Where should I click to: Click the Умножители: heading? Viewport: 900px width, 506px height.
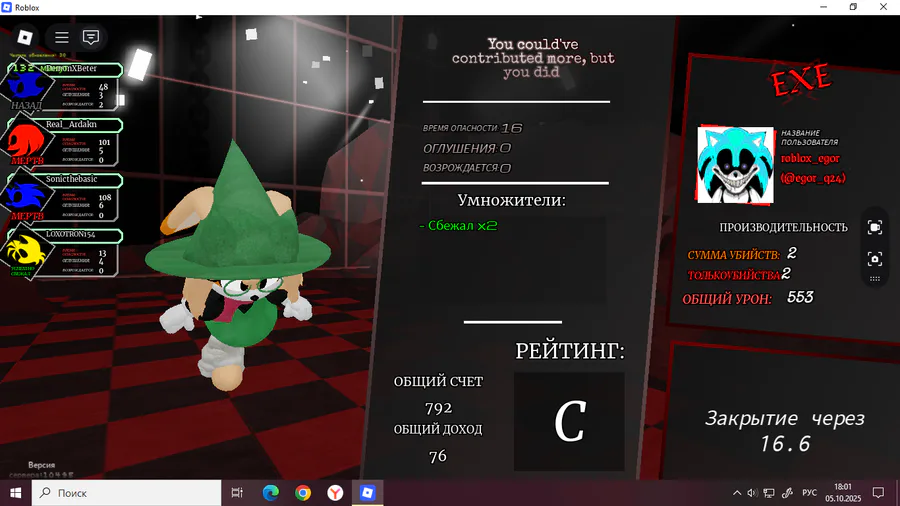(511, 200)
